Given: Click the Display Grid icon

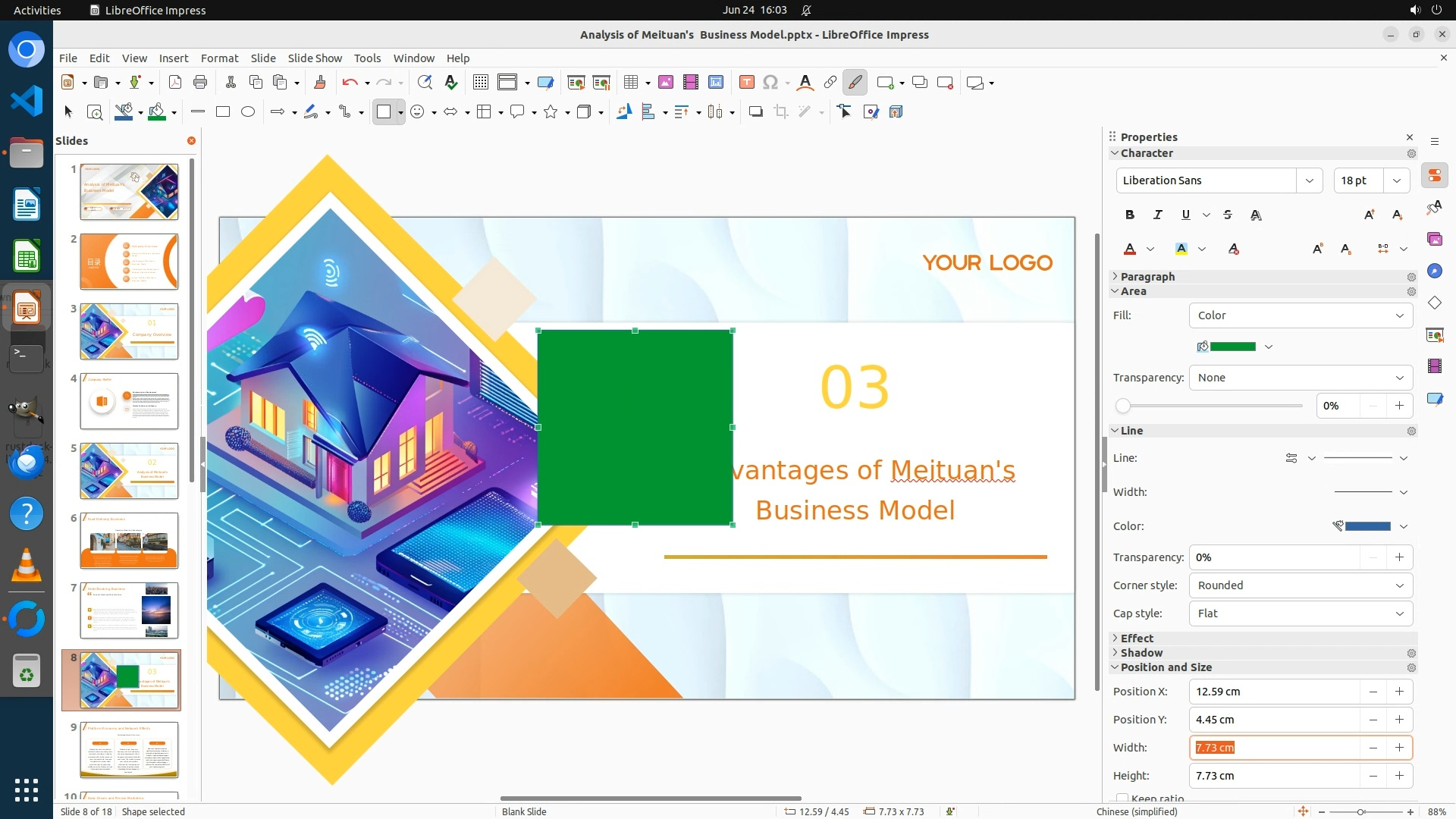Looking at the screenshot, I should coord(480,82).
